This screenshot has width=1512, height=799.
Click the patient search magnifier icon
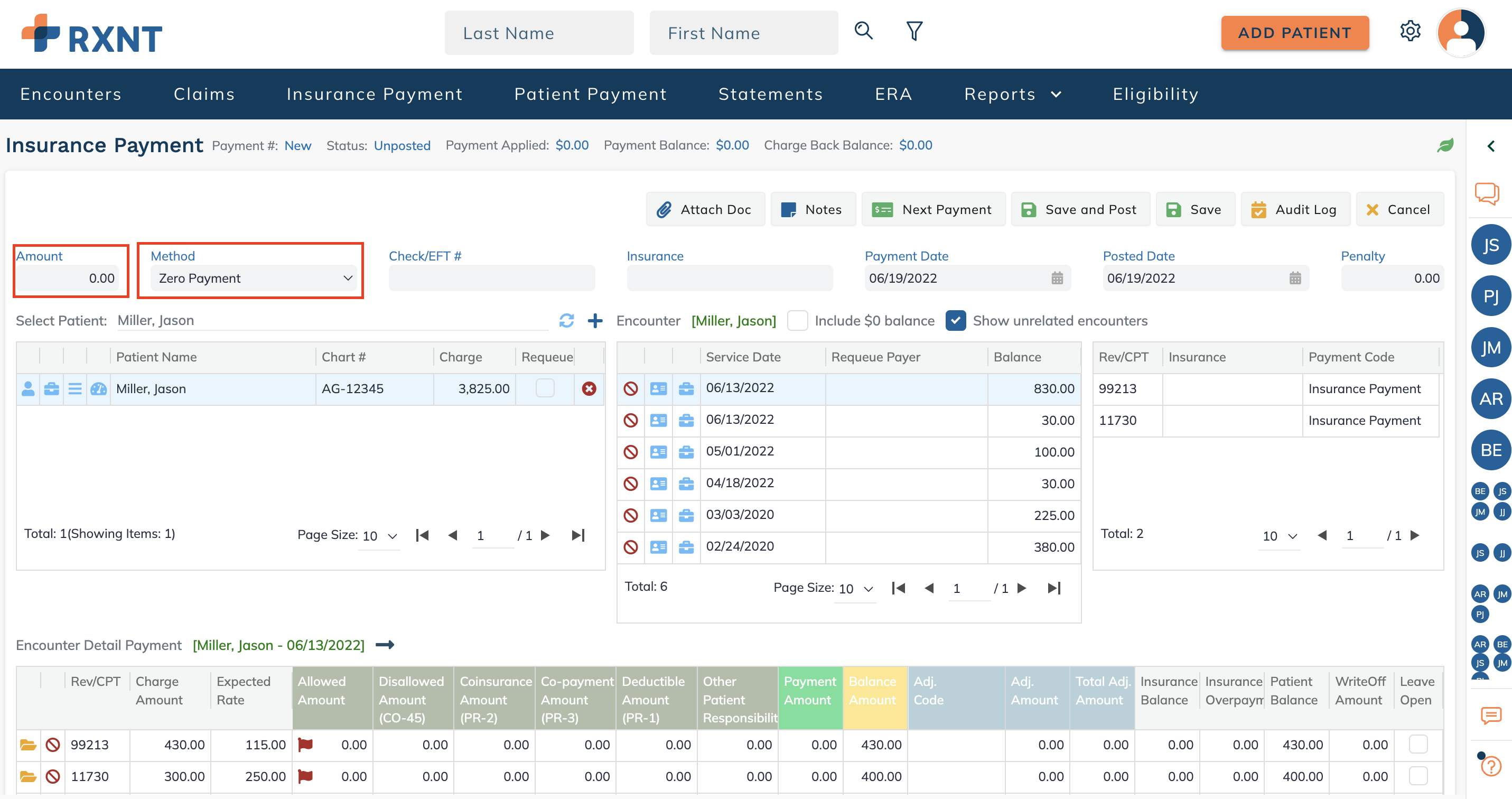click(863, 31)
